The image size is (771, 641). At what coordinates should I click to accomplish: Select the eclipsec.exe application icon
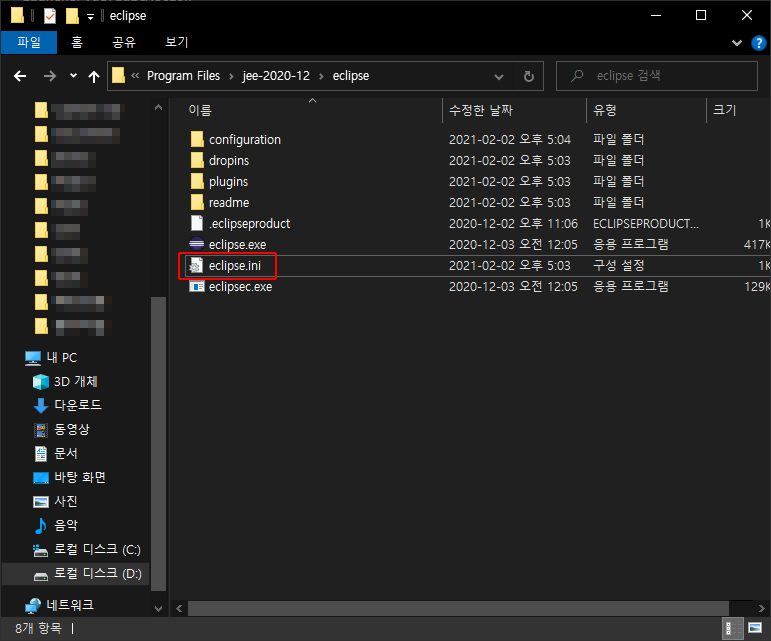point(197,286)
